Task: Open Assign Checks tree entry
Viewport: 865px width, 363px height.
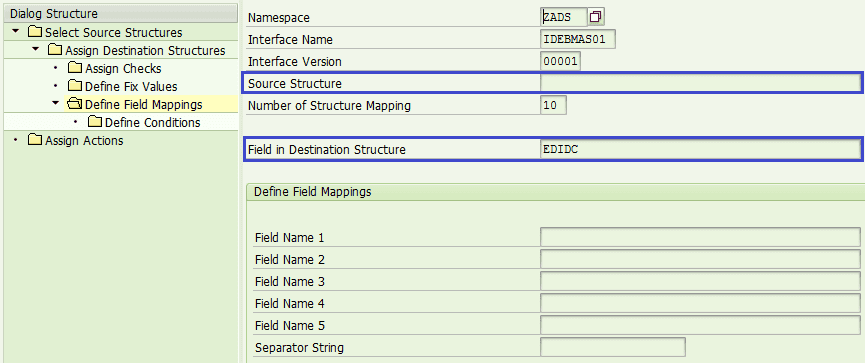Action: (x=123, y=69)
